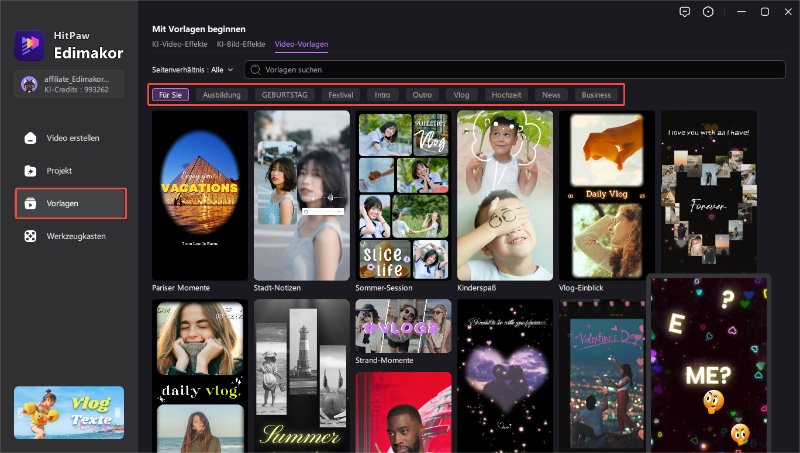The image size is (800, 453).
Task: Click the Vlog Texte promo banner
Action: (69, 412)
